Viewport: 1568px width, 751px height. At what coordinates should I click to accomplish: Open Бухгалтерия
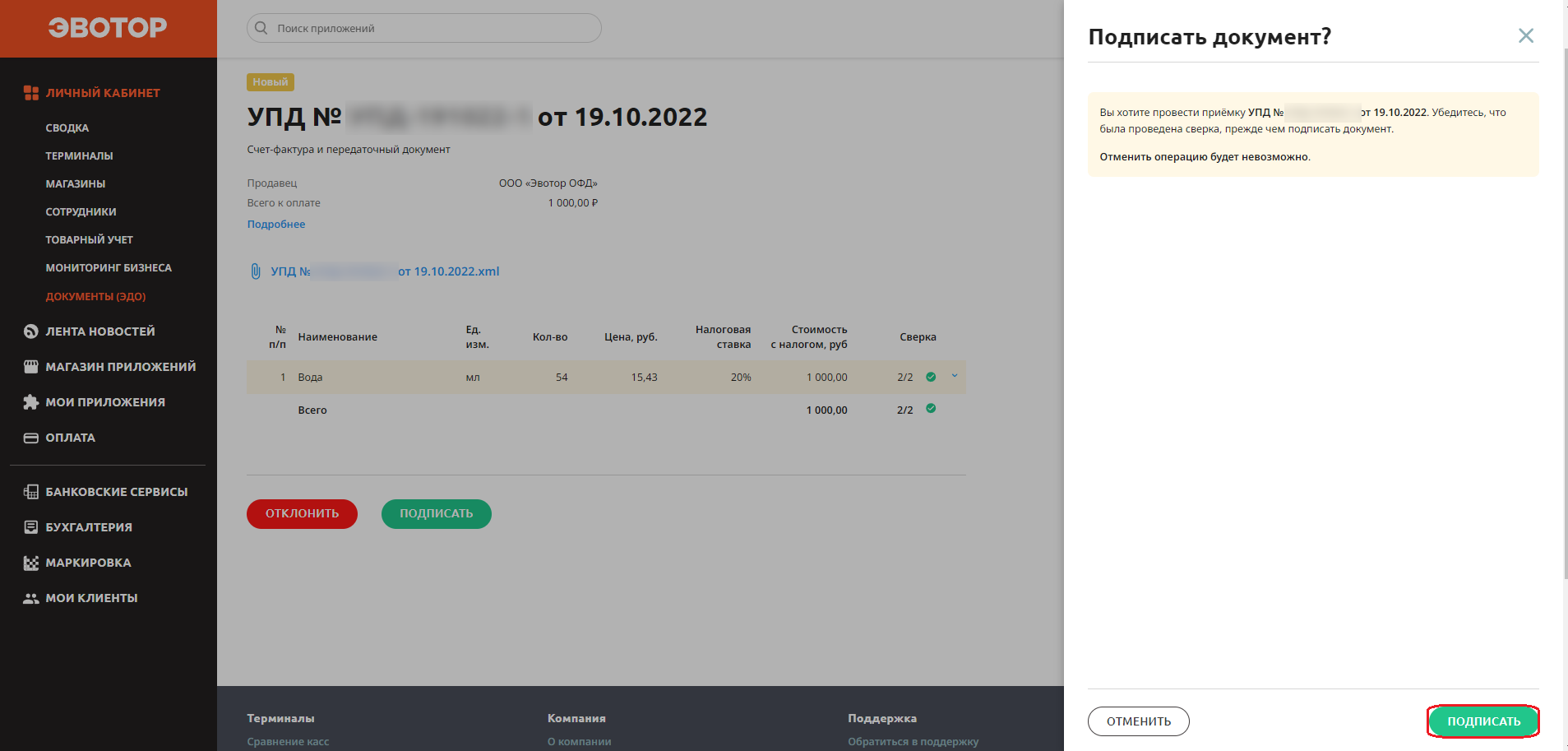pos(89,527)
